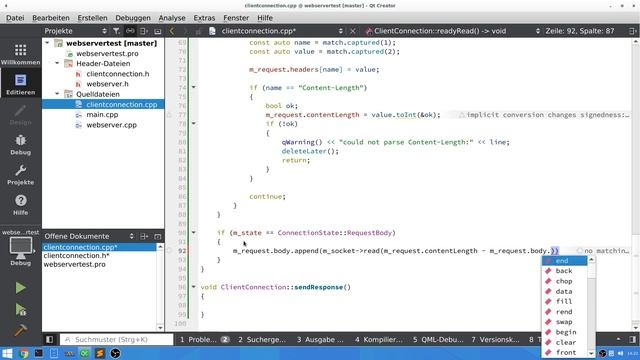Fold the Content-Length if block
Image resolution: width=640 pixels, height=360 pixels.
click(193, 87)
